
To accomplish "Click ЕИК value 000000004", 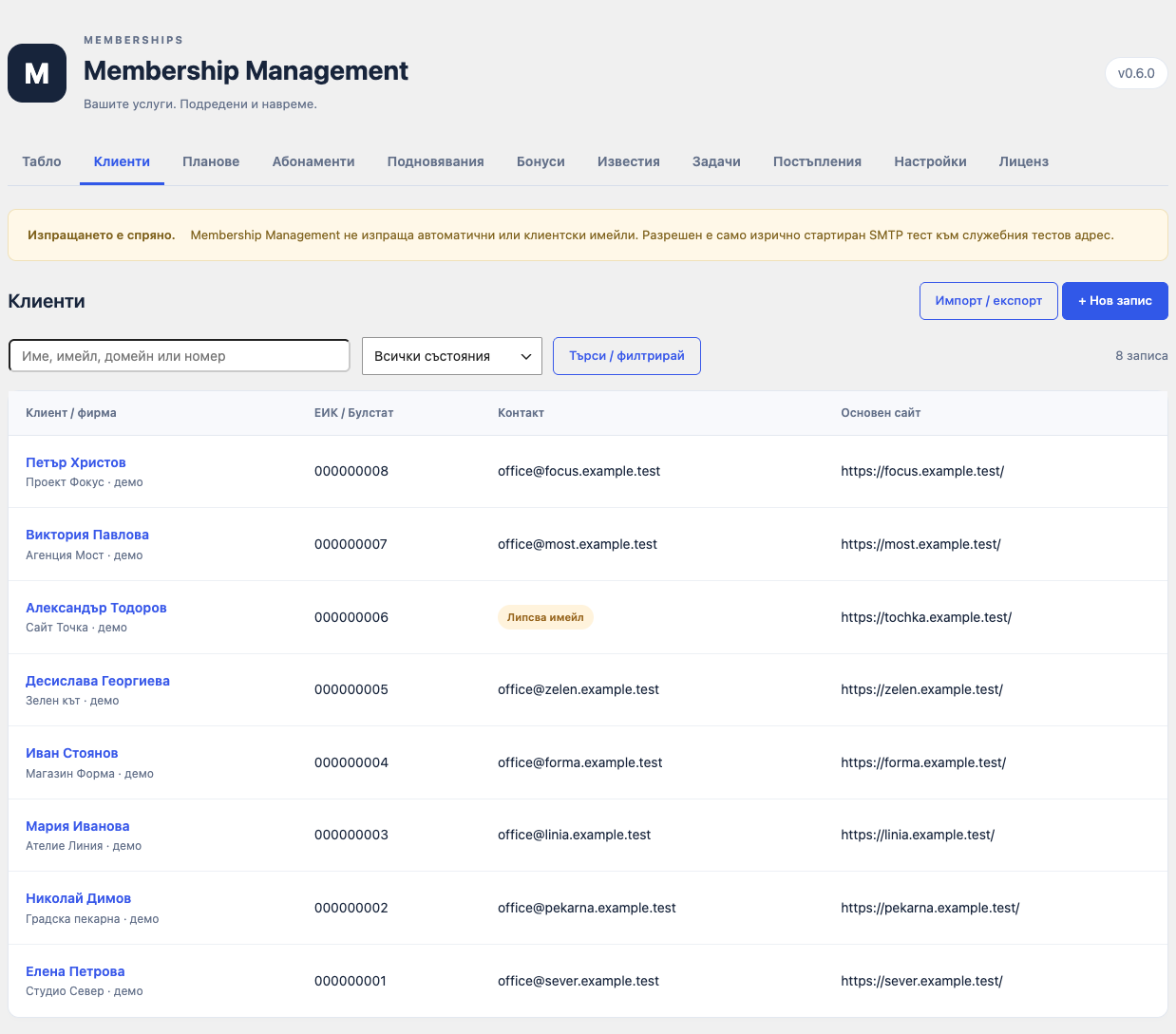I will pyautogui.click(x=351, y=762).
